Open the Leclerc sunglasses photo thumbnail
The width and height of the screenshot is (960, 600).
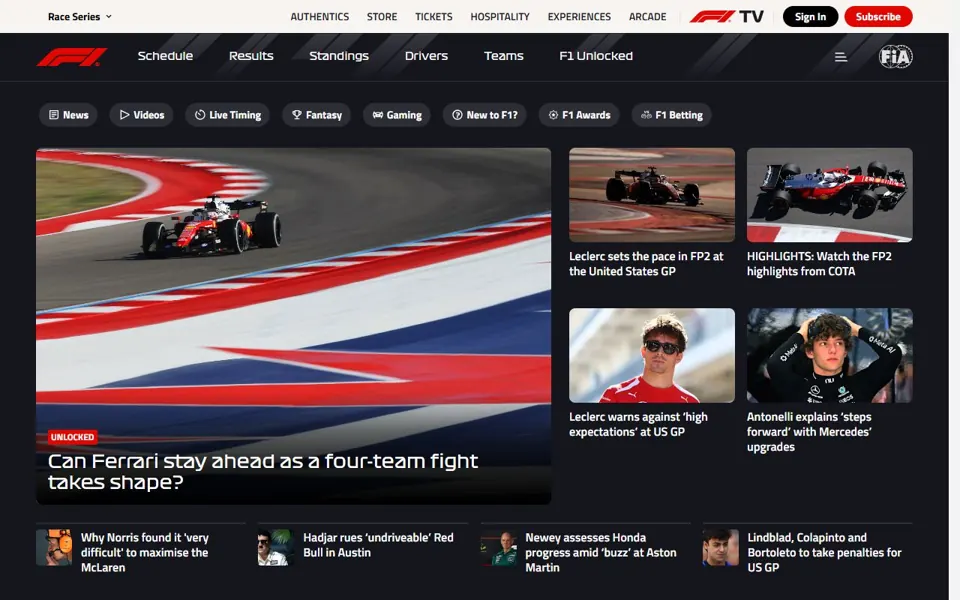[x=651, y=355]
